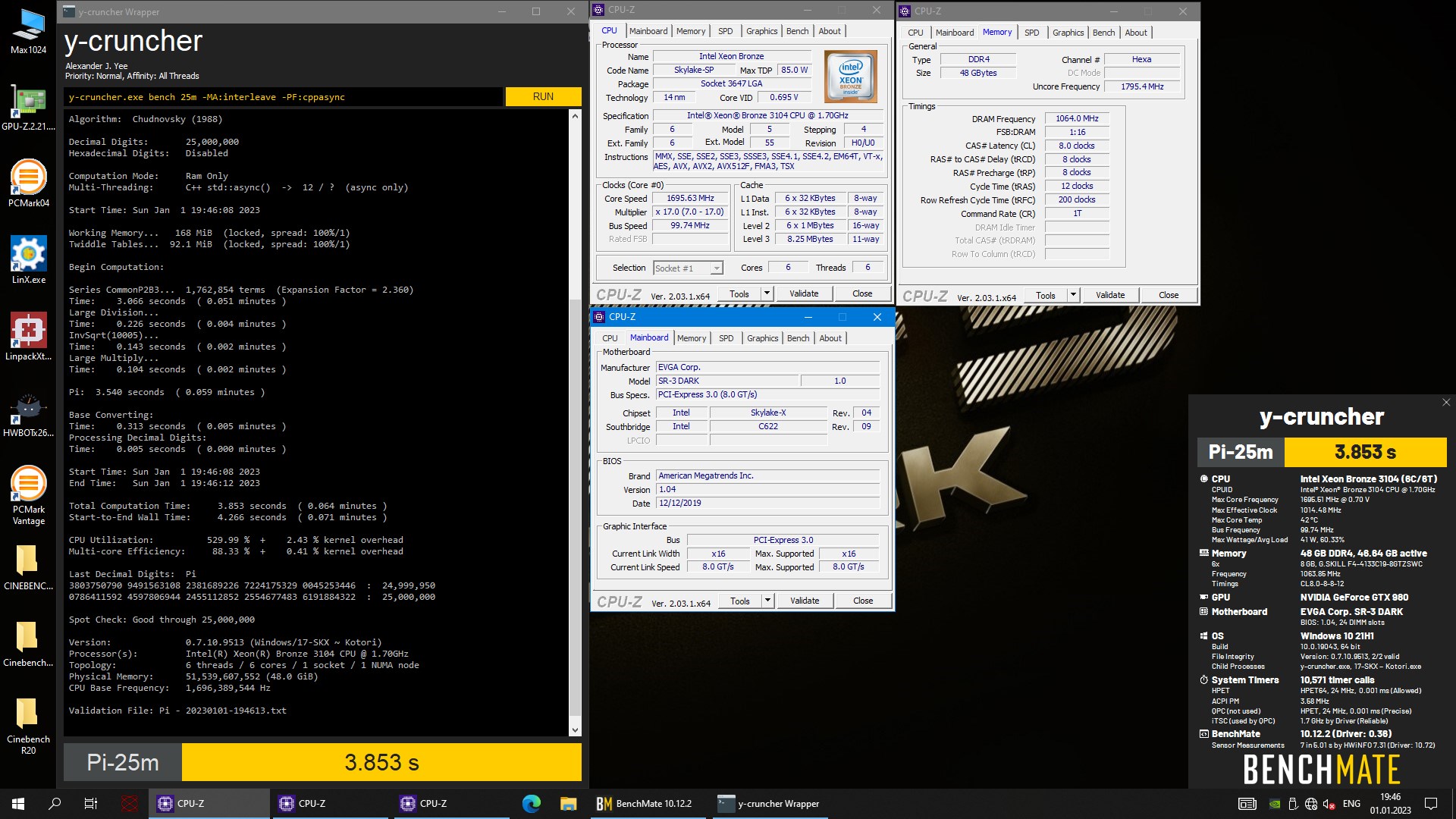Screen dimensions: 1456x819
Task: Select SPD tab in CPU-Z CPU window
Action: [x=725, y=31]
